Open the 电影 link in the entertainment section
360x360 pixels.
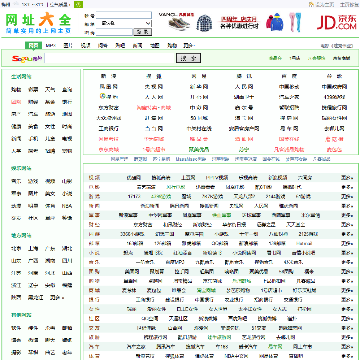[x=67, y=182]
